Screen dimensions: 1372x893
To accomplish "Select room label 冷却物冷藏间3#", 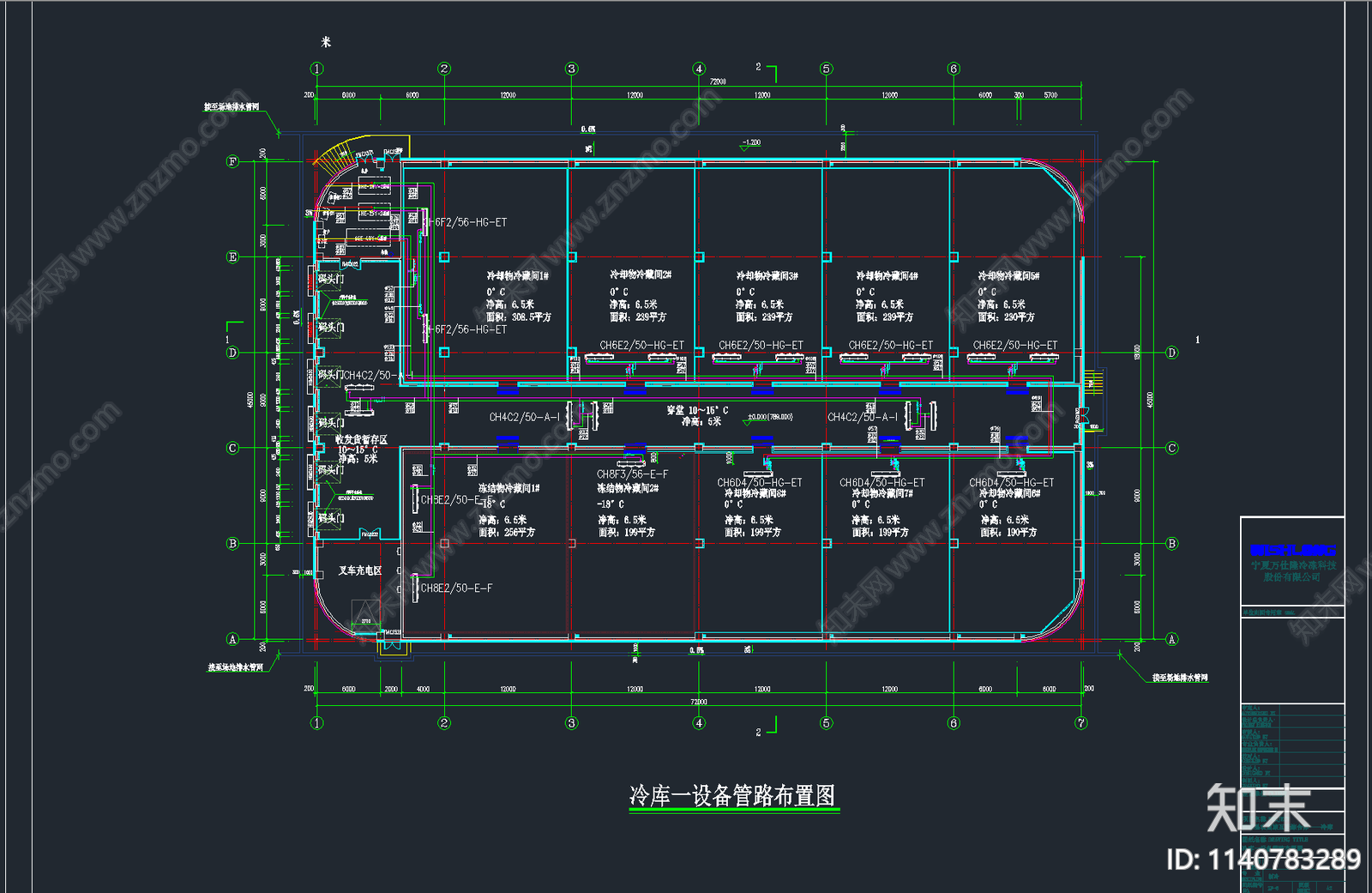I will [x=767, y=276].
